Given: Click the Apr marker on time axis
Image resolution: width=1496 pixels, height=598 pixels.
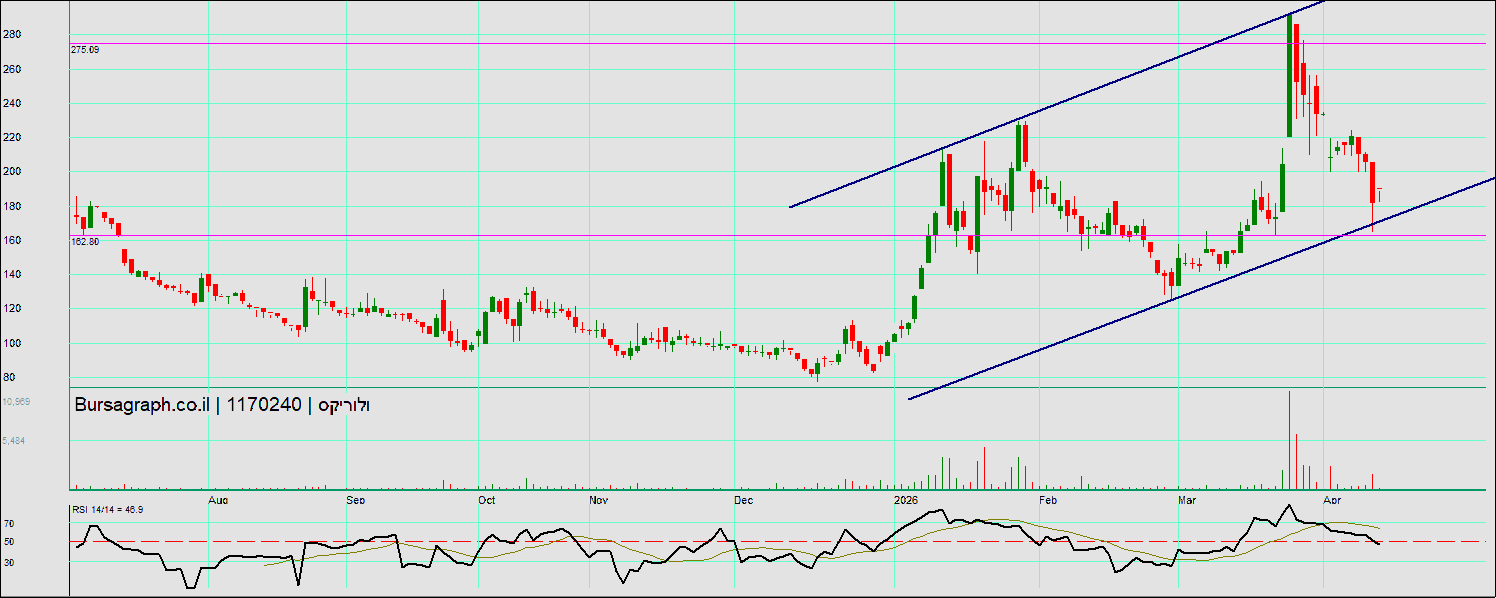Looking at the screenshot, I should pos(1331,498).
